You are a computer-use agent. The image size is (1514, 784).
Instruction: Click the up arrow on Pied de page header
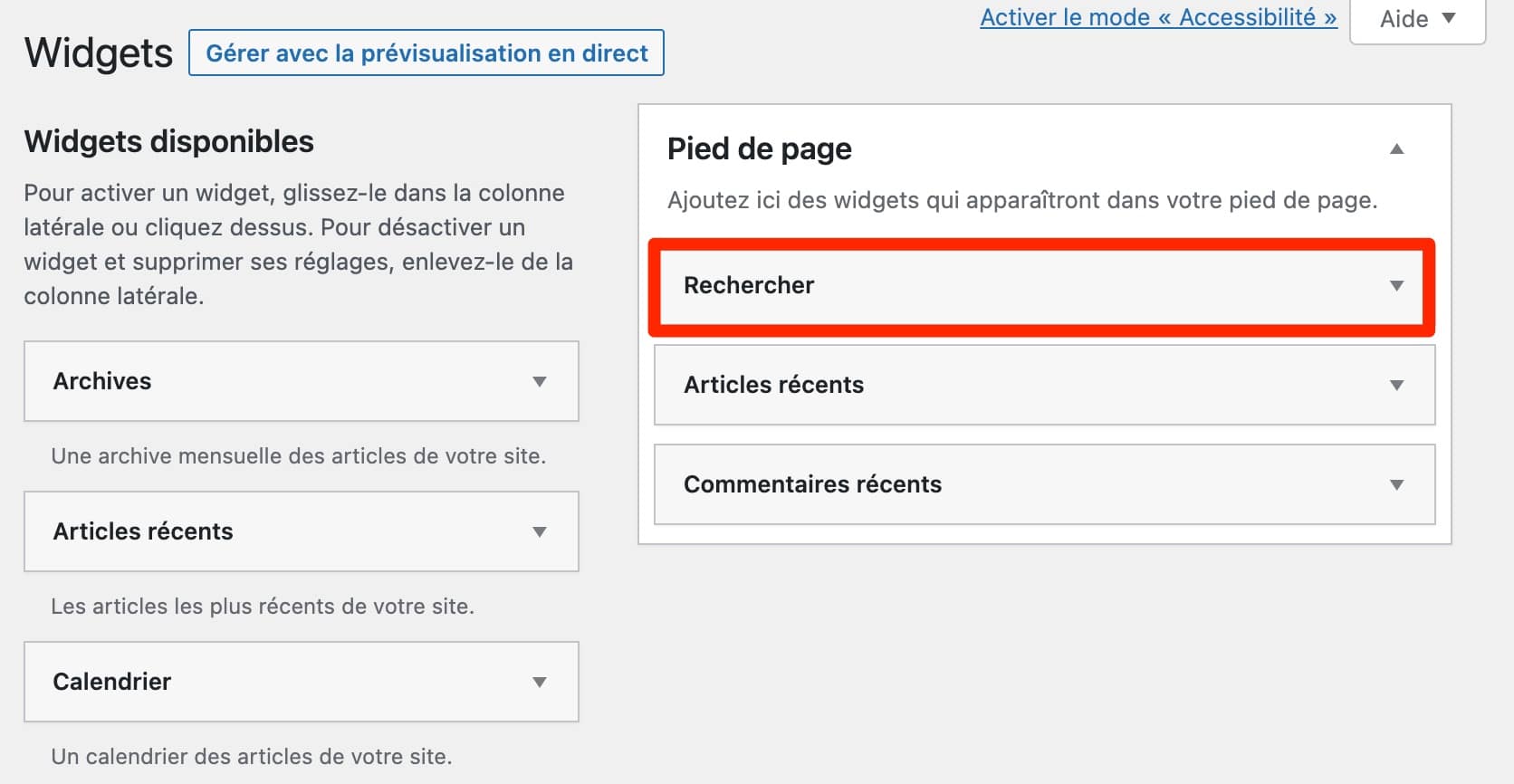pos(1396,148)
